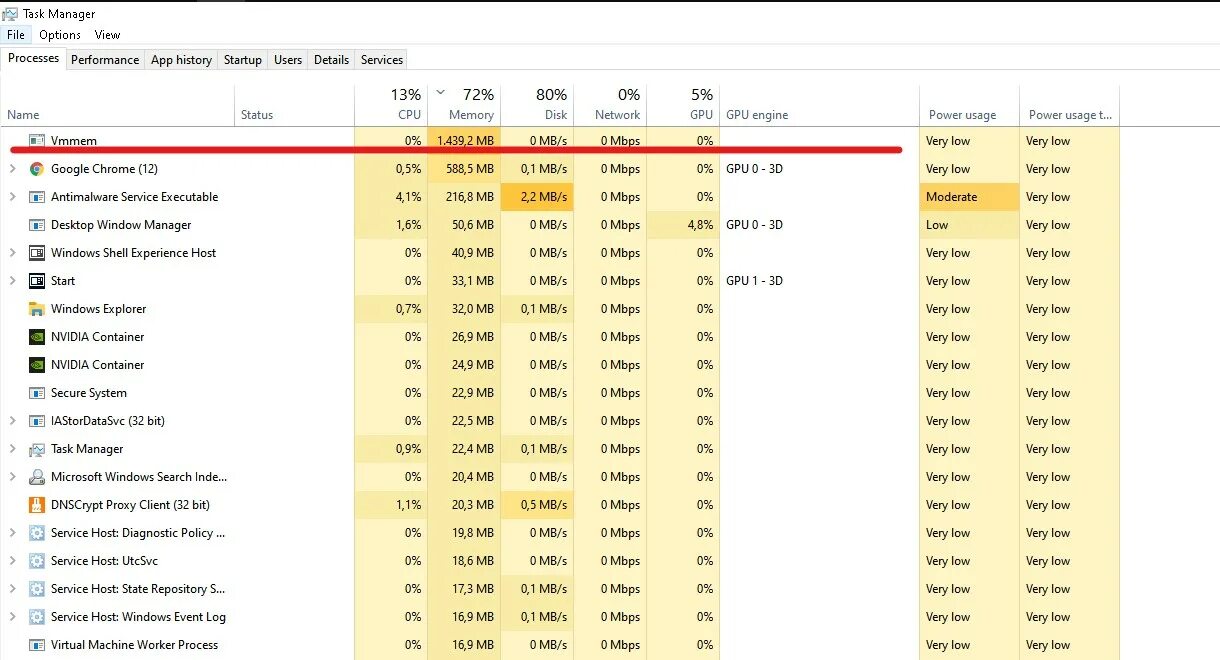1220x660 pixels.
Task: Open the Services tab
Action: coord(382,60)
